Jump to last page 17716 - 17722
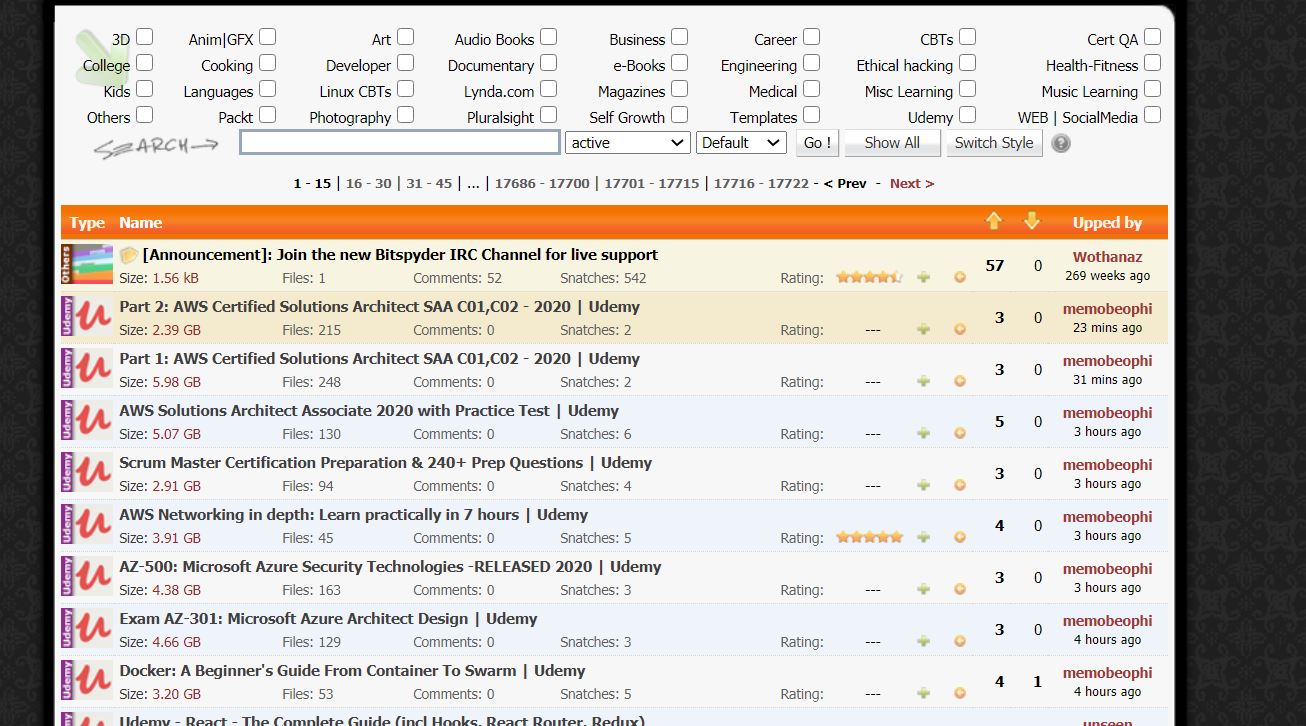Viewport: 1306px width, 726px height. (761, 183)
